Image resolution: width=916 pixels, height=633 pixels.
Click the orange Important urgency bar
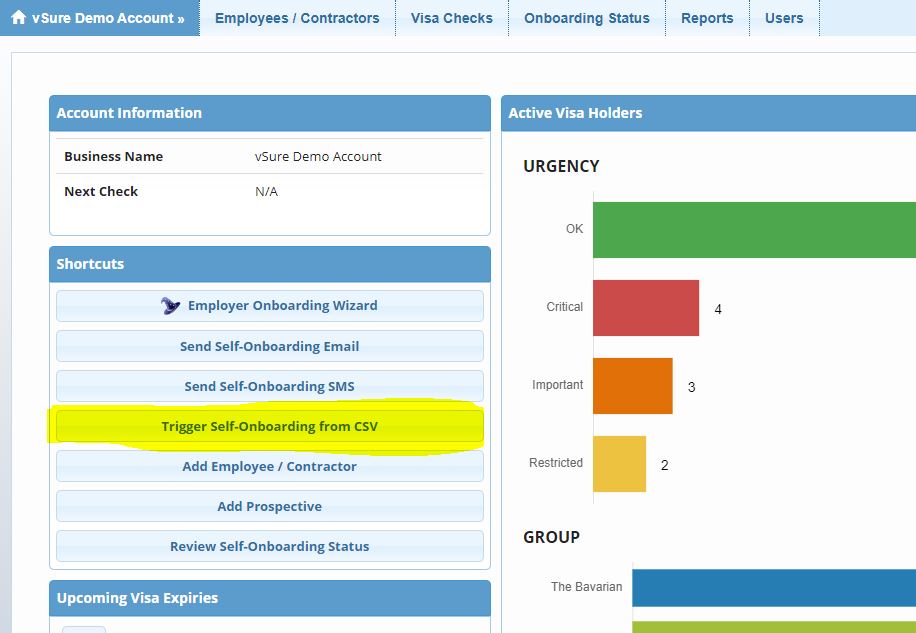[632, 386]
